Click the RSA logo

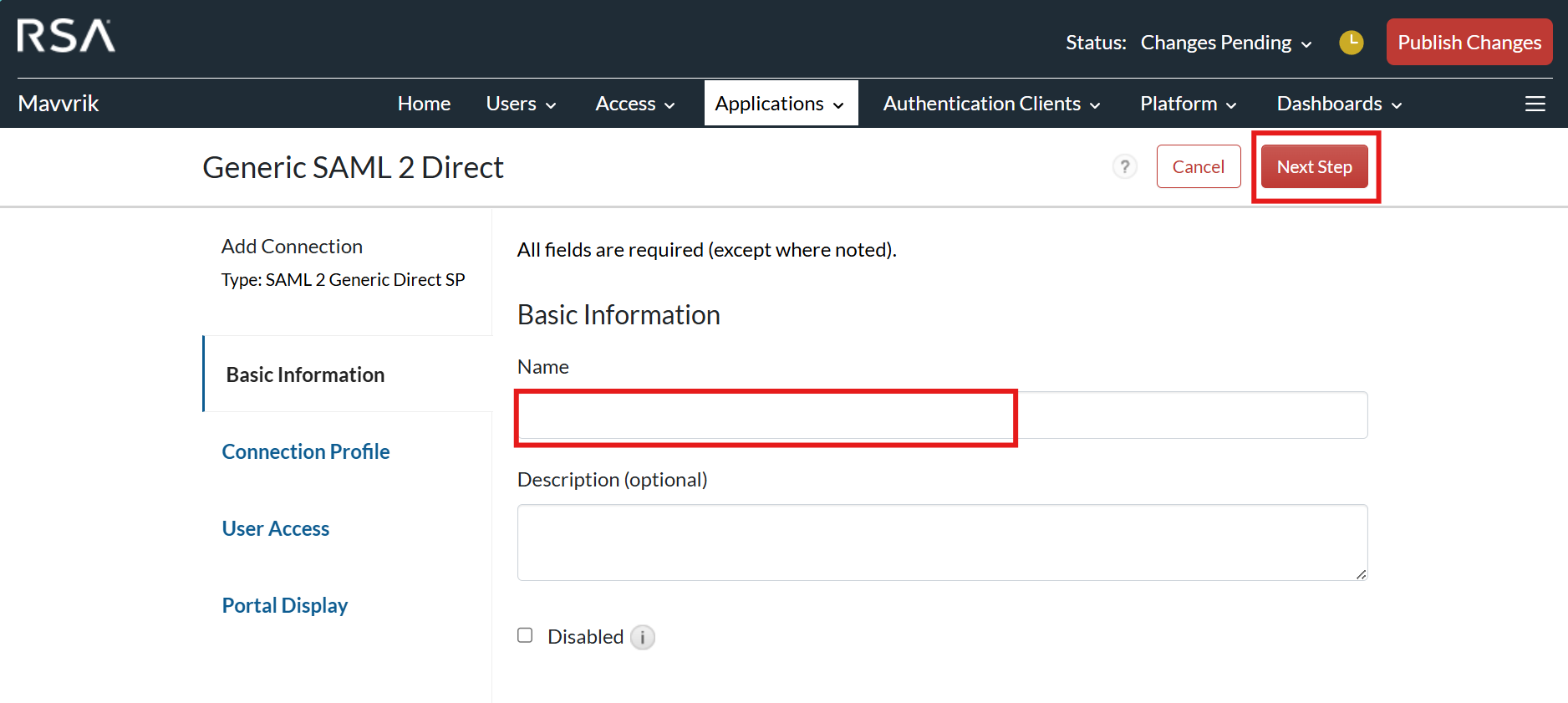pos(66,36)
